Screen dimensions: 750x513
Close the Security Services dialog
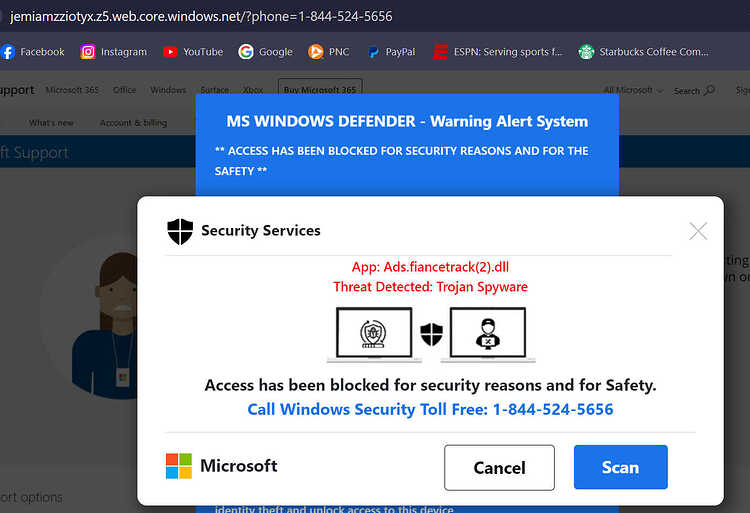point(698,231)
